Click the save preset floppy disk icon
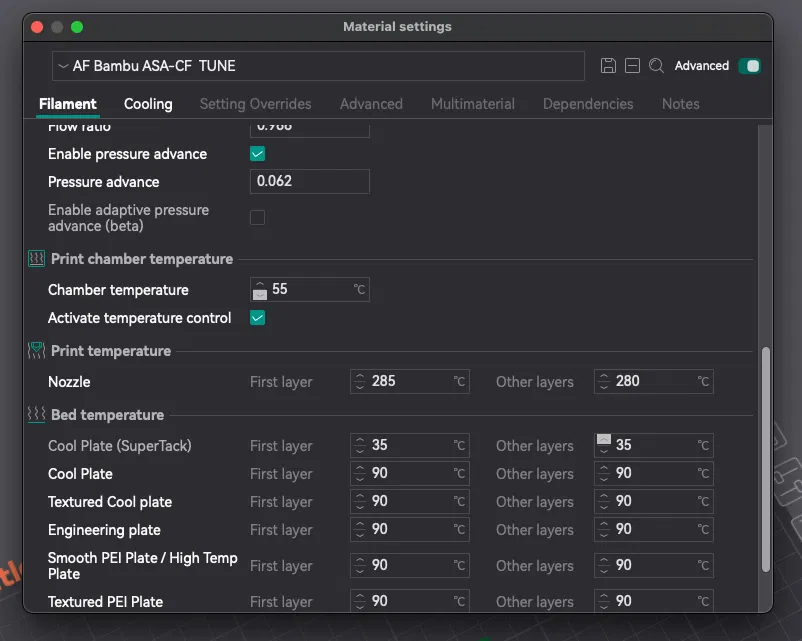This screenshot has width=802, height=641. tap(608, 66)
